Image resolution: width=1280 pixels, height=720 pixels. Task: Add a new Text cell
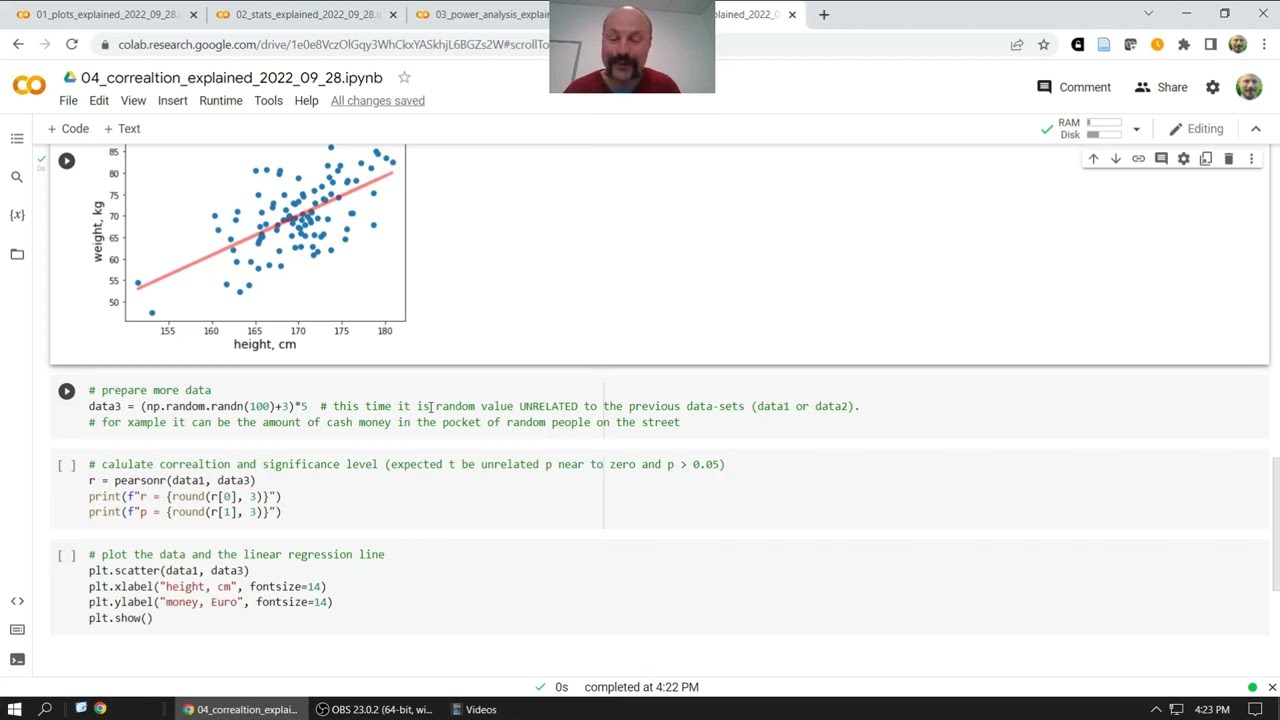point(122,129)
